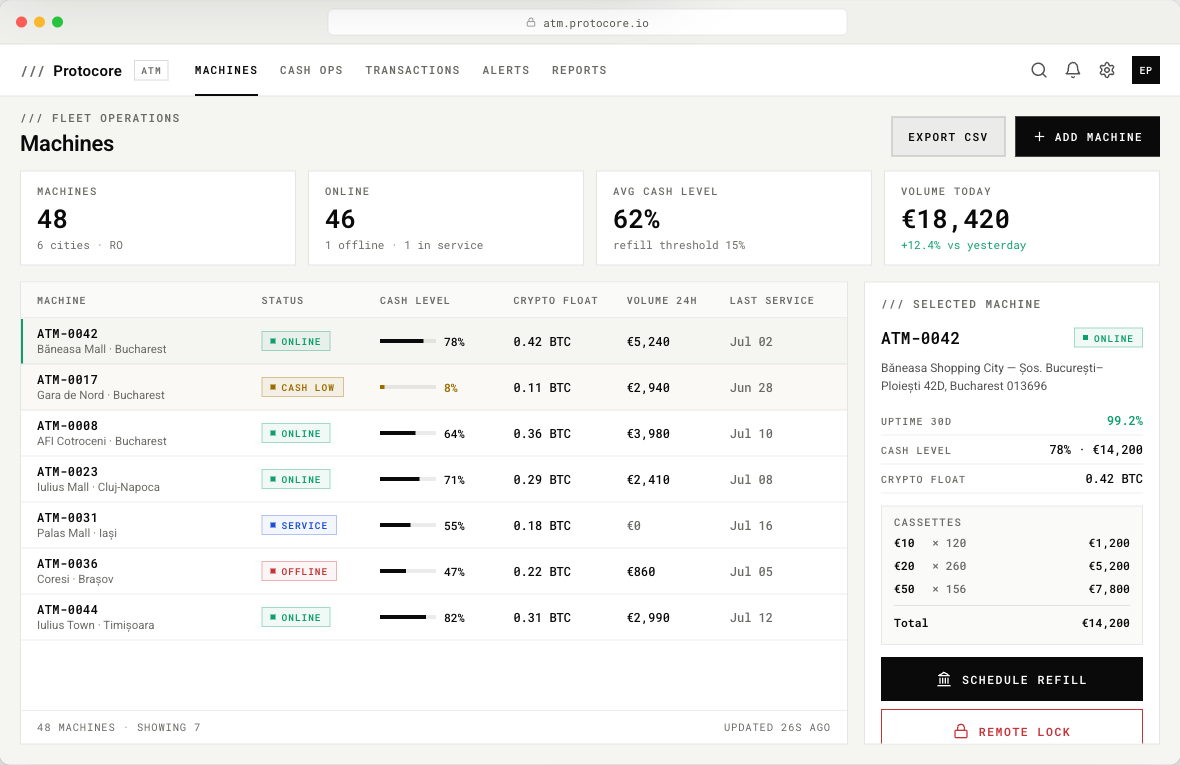Select the ATM-0042 row name
This screenshot has width=1180, height=765.
pyautogui.click(x=67, y=334)
